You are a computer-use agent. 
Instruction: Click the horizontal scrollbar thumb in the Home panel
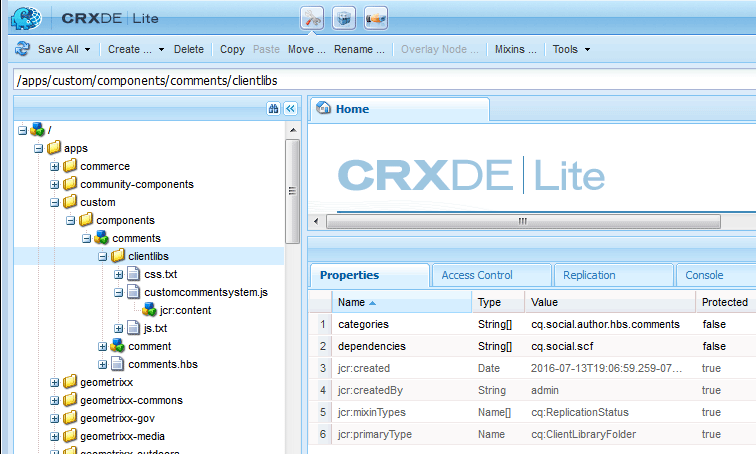523,221
